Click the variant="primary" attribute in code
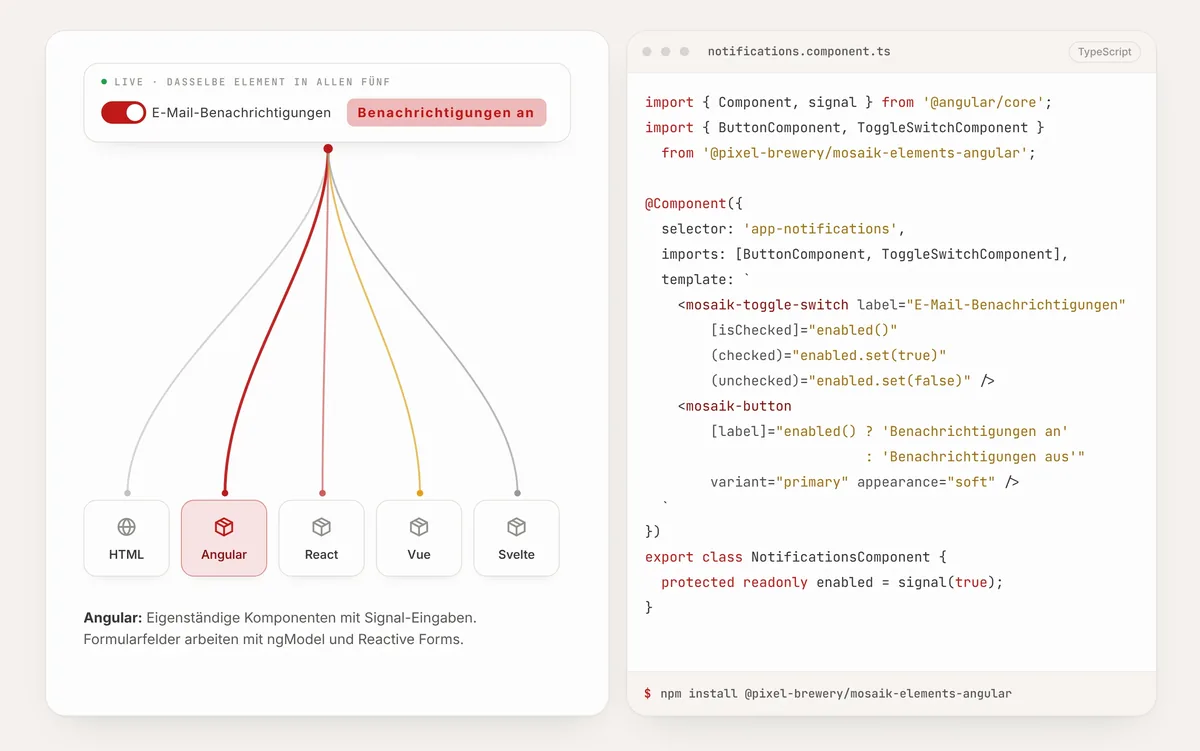The height and width of the screenshot is (751, 1200). tap(779, 482)
